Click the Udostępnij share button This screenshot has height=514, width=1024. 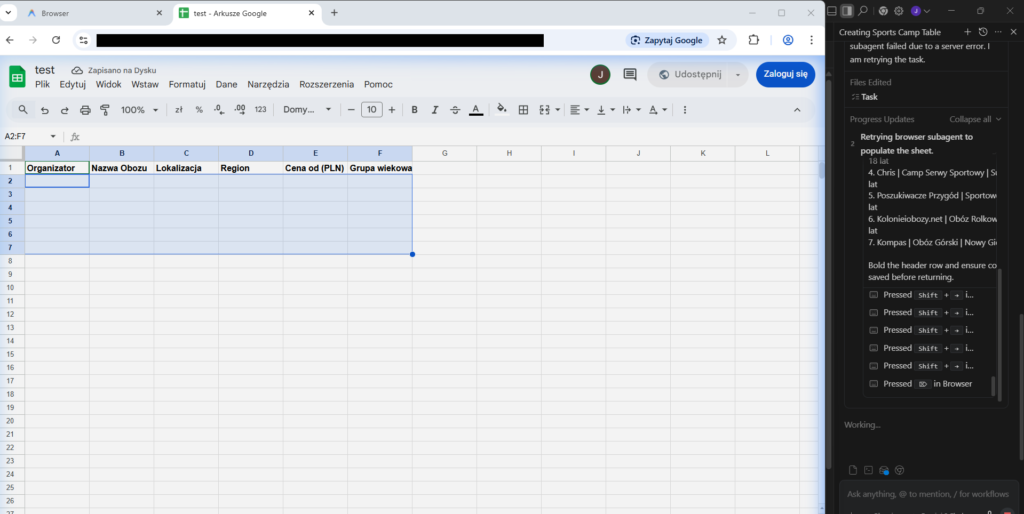click(689, 74)
